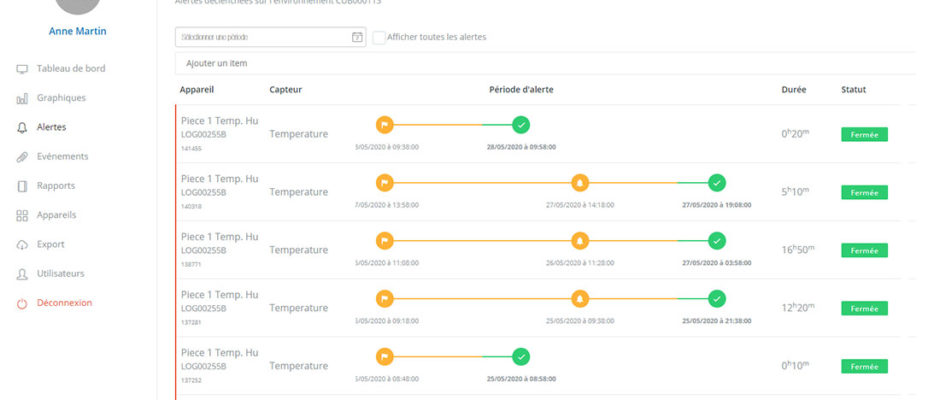The image size is (940, 400).
Task: Sort by the Durée column header
Action: point(794,90)
